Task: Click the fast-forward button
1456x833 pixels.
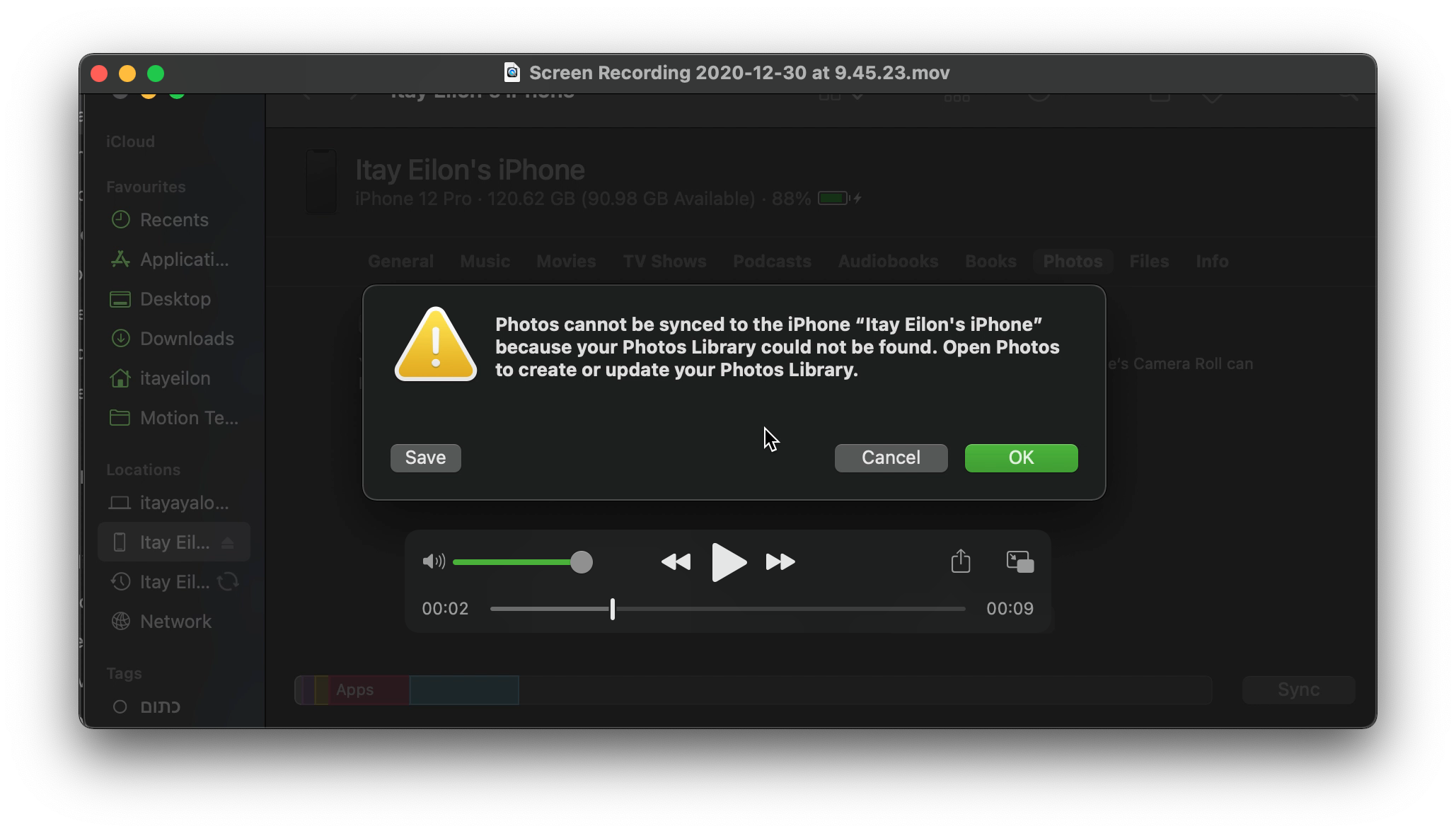Action: click(x=780, y=562)
